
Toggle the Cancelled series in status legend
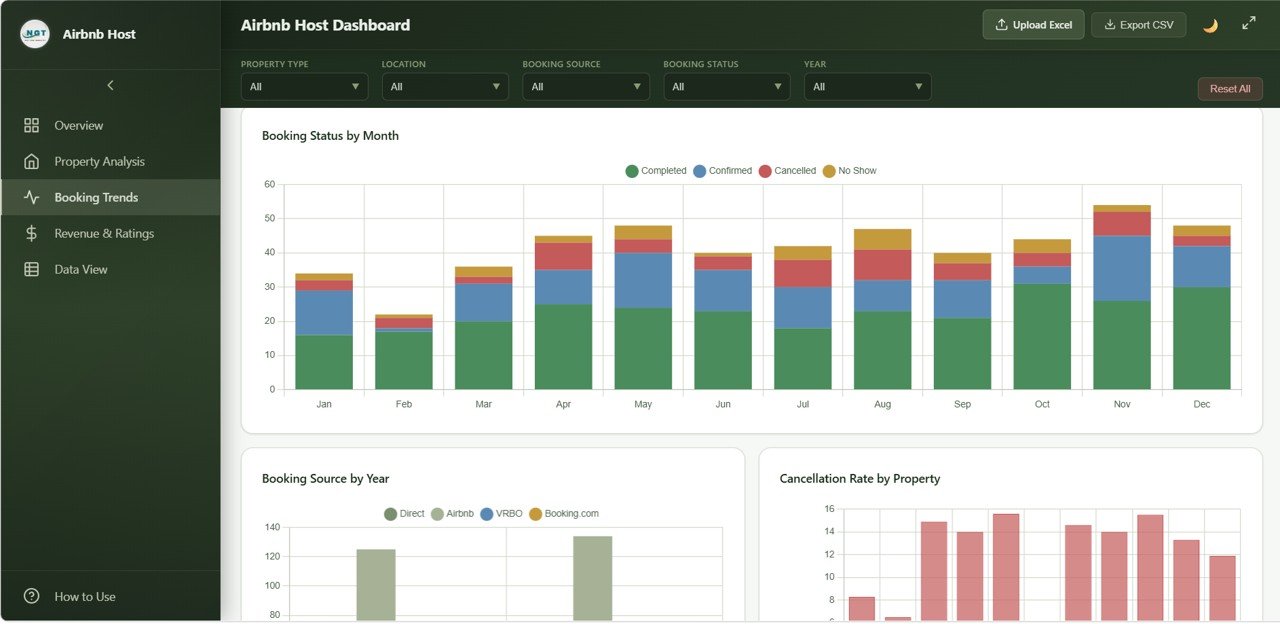tap(787, 171)
